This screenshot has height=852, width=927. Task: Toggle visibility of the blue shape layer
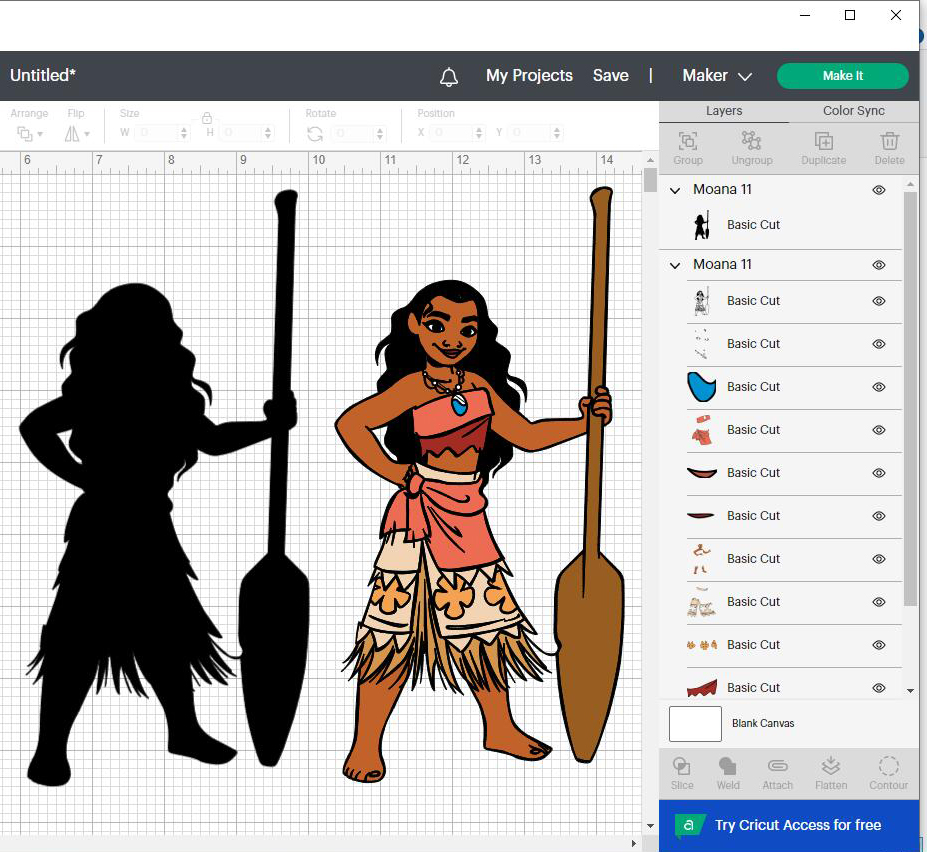tap(879, 387)
